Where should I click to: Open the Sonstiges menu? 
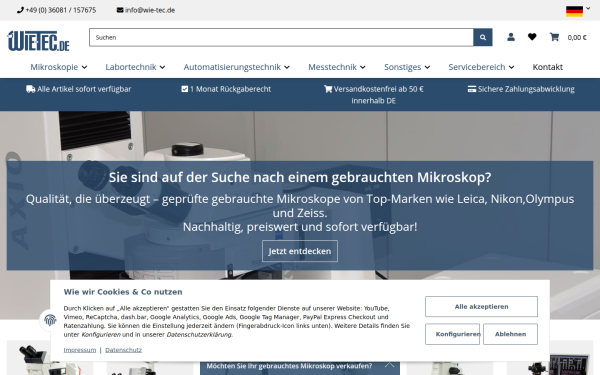click(x=407, y=67)
